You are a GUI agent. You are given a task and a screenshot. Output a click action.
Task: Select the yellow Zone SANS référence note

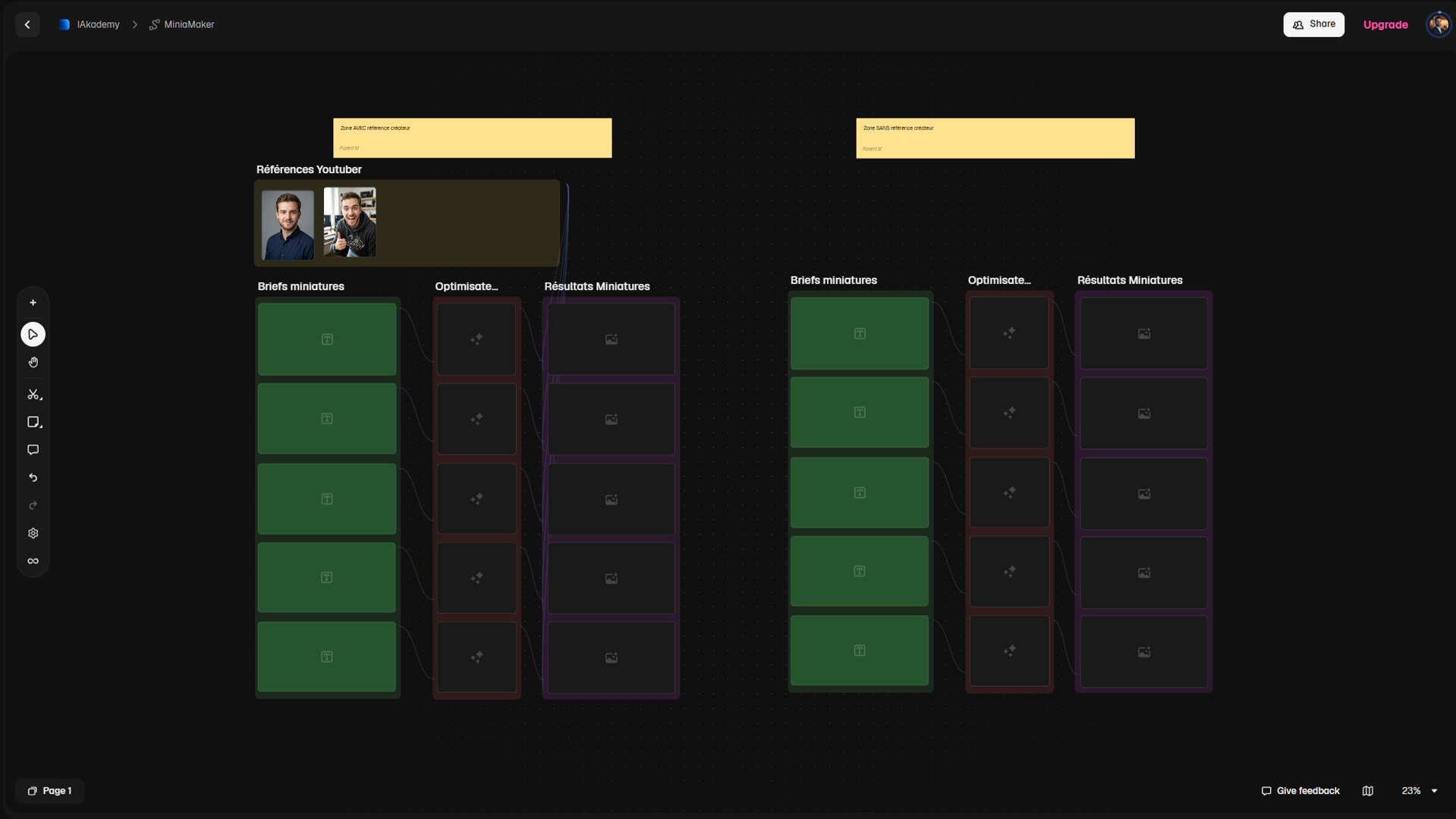click(995, 138)
